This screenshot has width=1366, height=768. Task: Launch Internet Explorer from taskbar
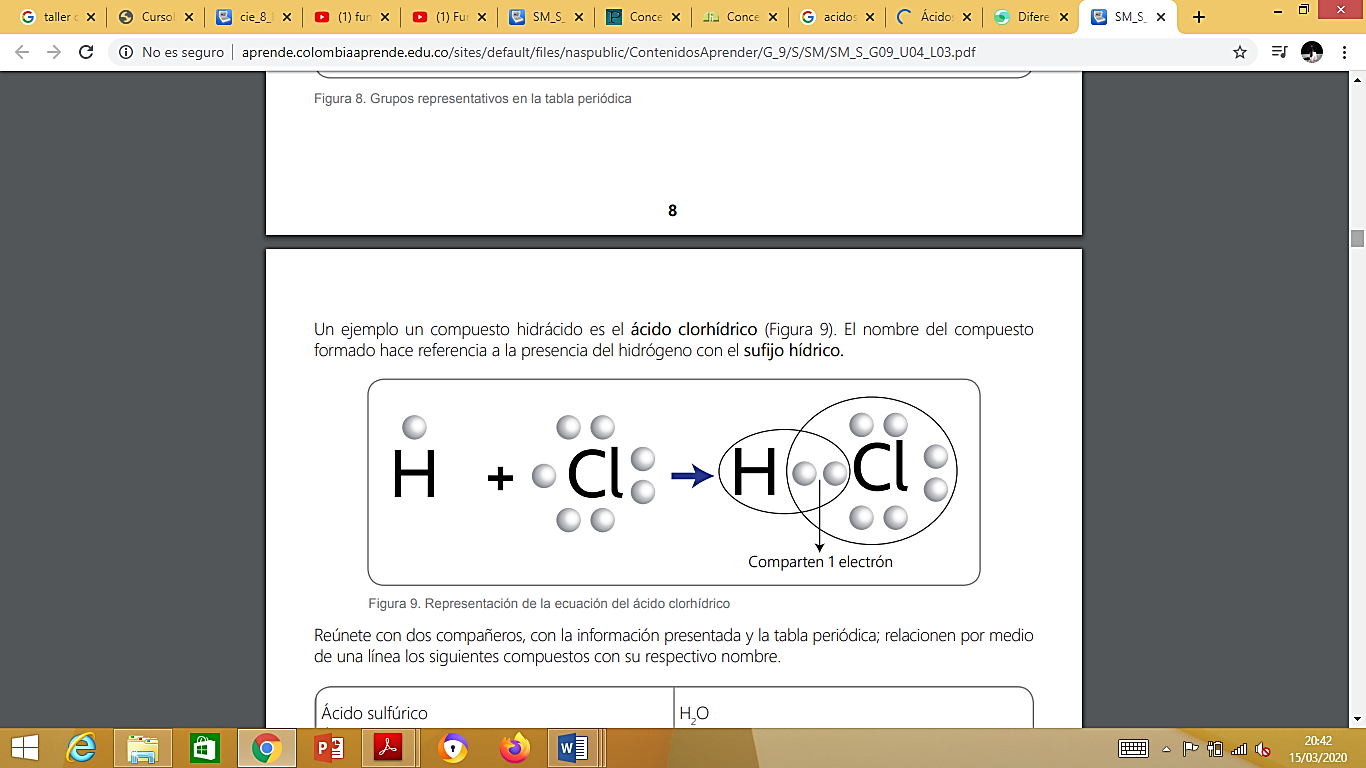pyautogui.click(x=80, y=747)
